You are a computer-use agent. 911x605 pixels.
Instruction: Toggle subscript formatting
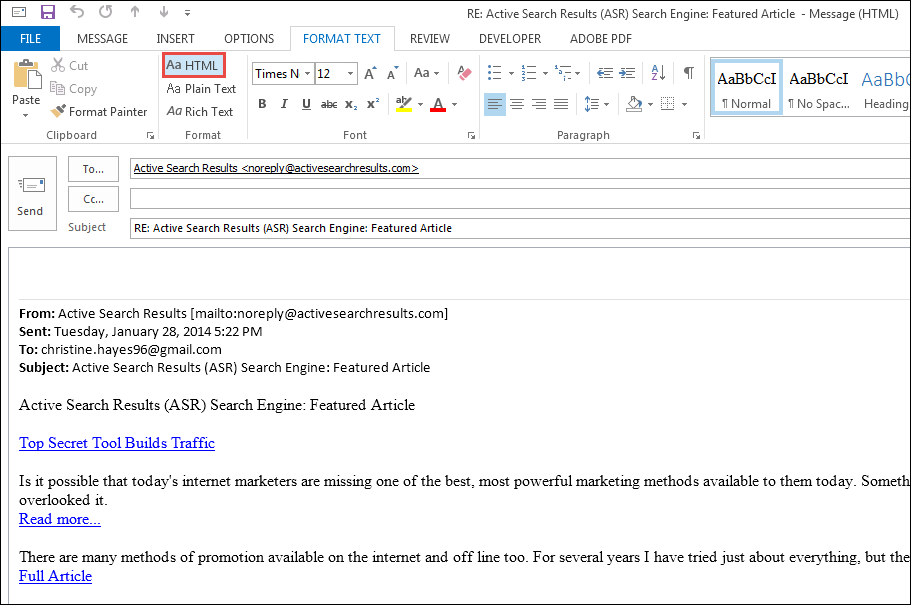point(351,105)
